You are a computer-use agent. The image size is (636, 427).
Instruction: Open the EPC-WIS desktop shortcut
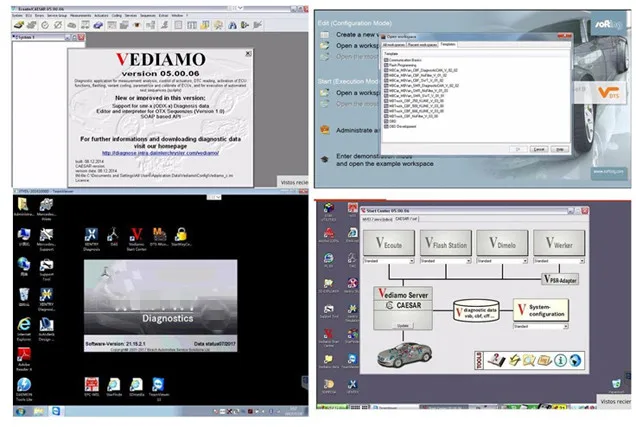pyautogui.click(x=92, y=386)
